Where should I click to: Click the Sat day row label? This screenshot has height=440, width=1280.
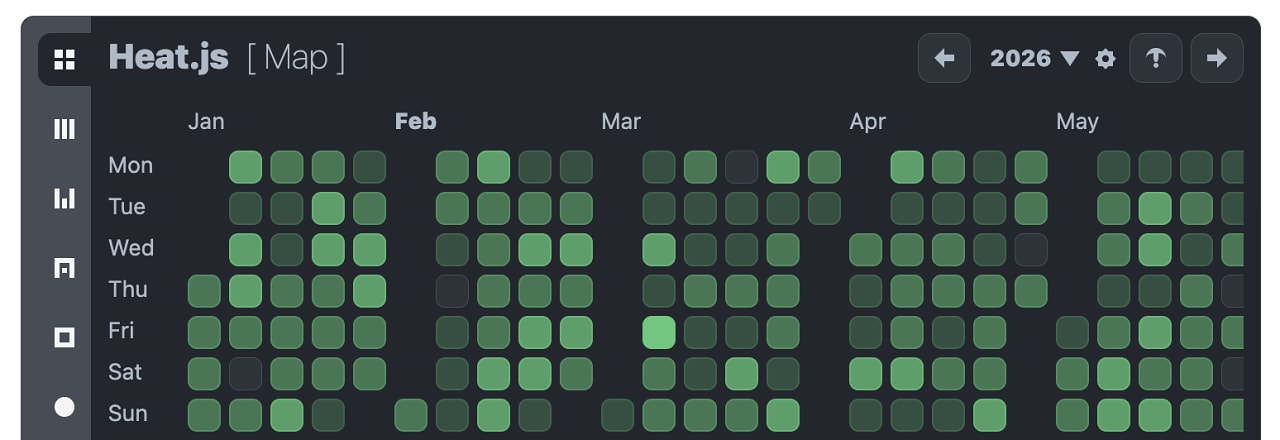[125, 372]
